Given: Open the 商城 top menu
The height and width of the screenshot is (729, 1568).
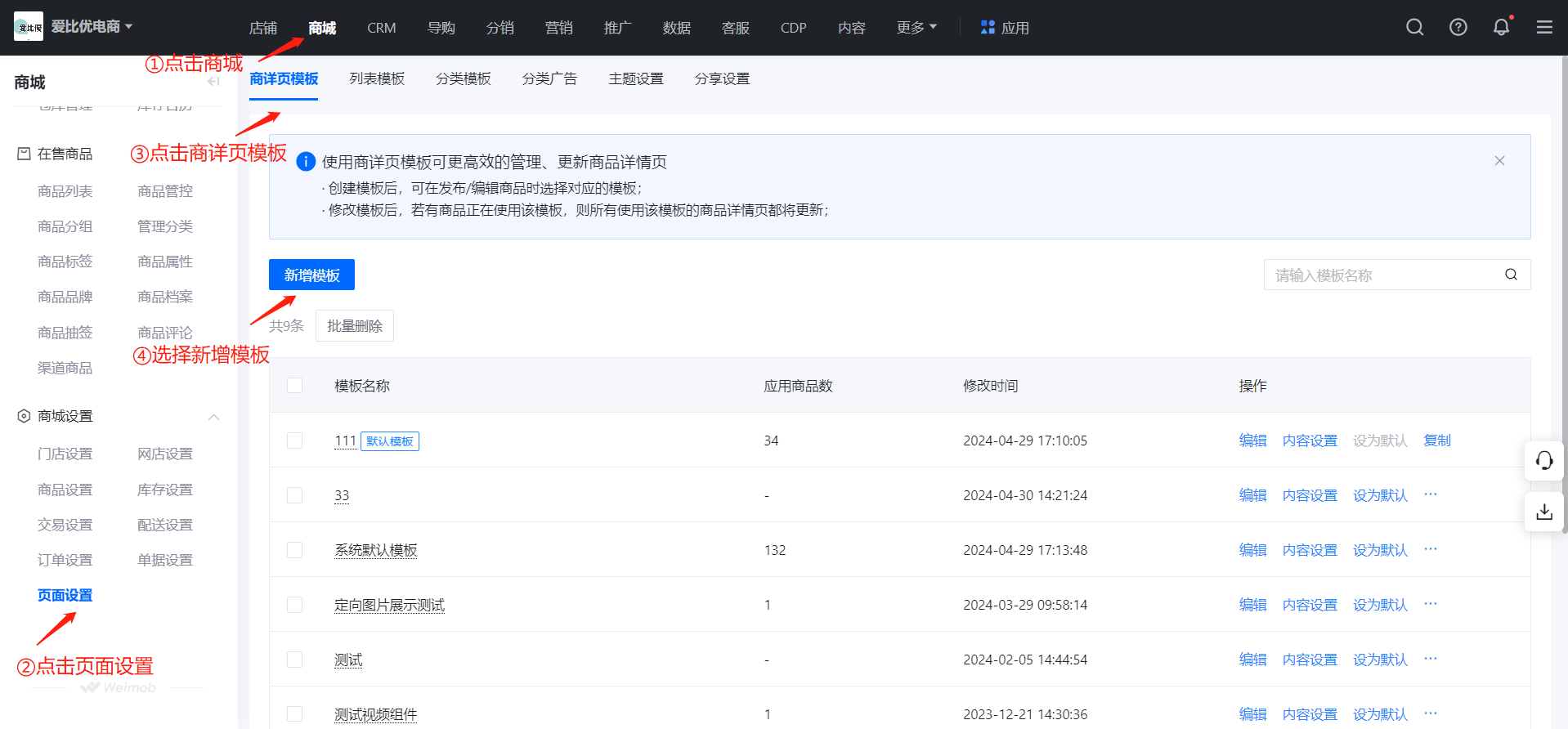Looking at the screenshot, I should pos(322,28).
